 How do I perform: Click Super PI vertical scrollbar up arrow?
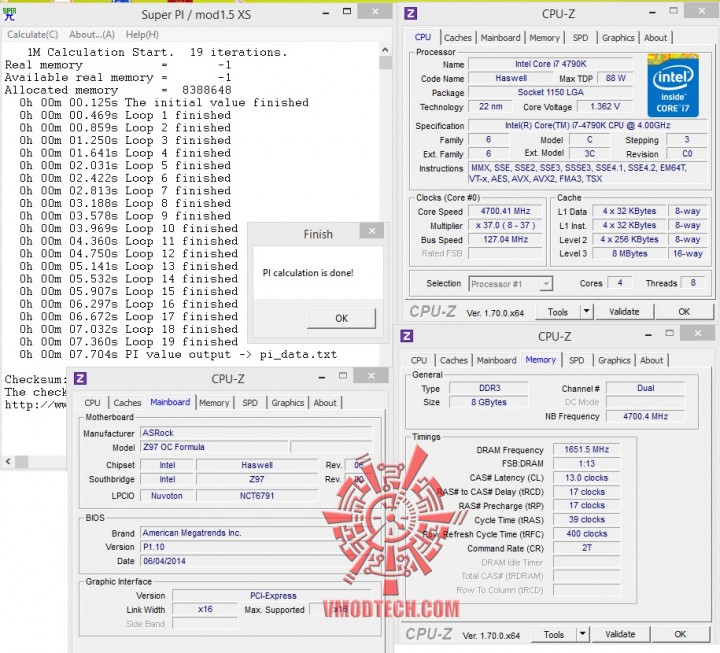pos(385,50)
